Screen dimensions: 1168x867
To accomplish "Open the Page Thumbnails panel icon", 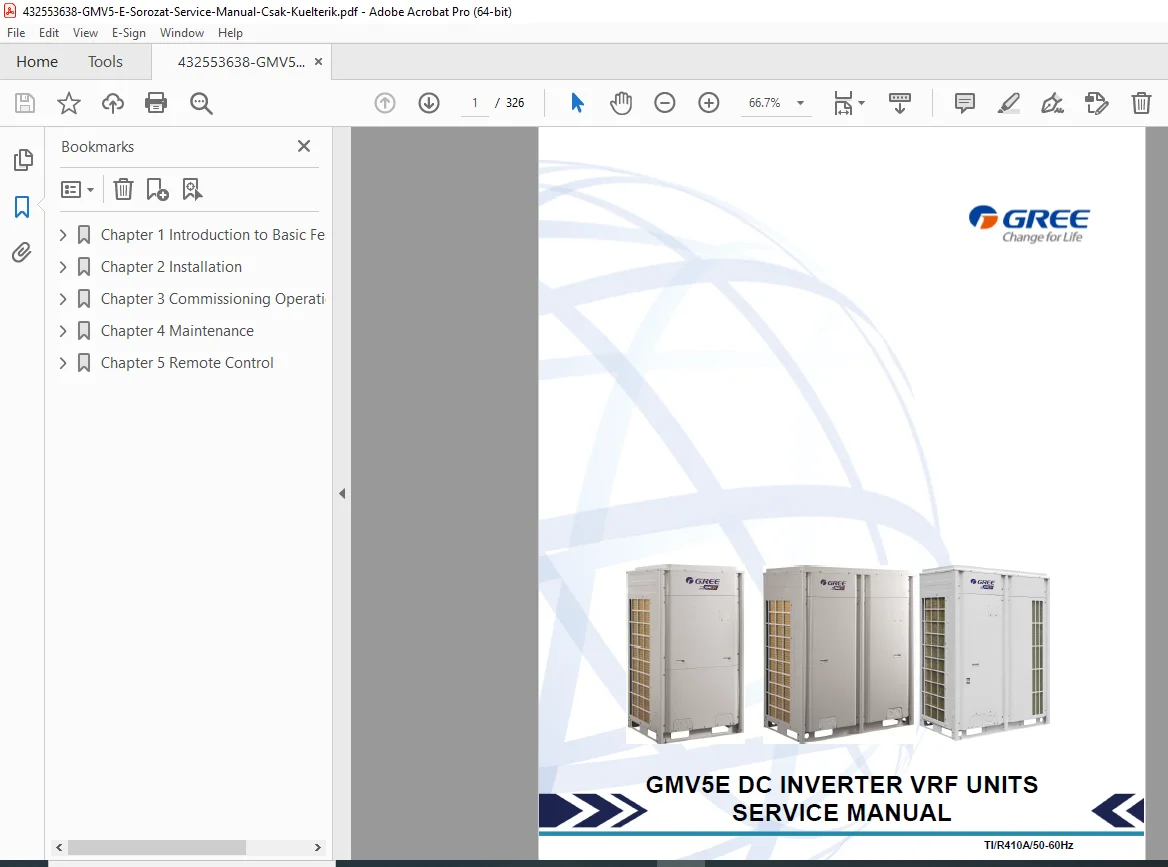I will 23,159.
